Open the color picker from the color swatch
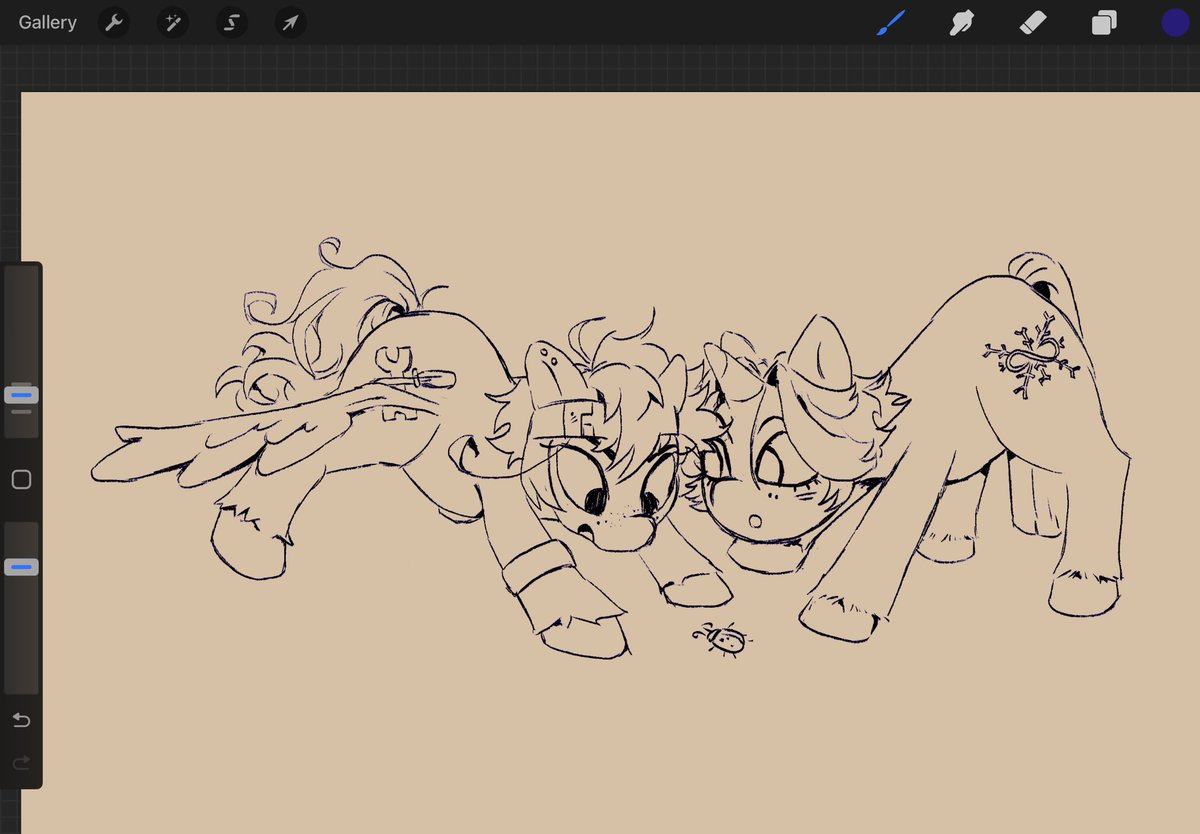1200x834 pixels. tap(1175, 22)
